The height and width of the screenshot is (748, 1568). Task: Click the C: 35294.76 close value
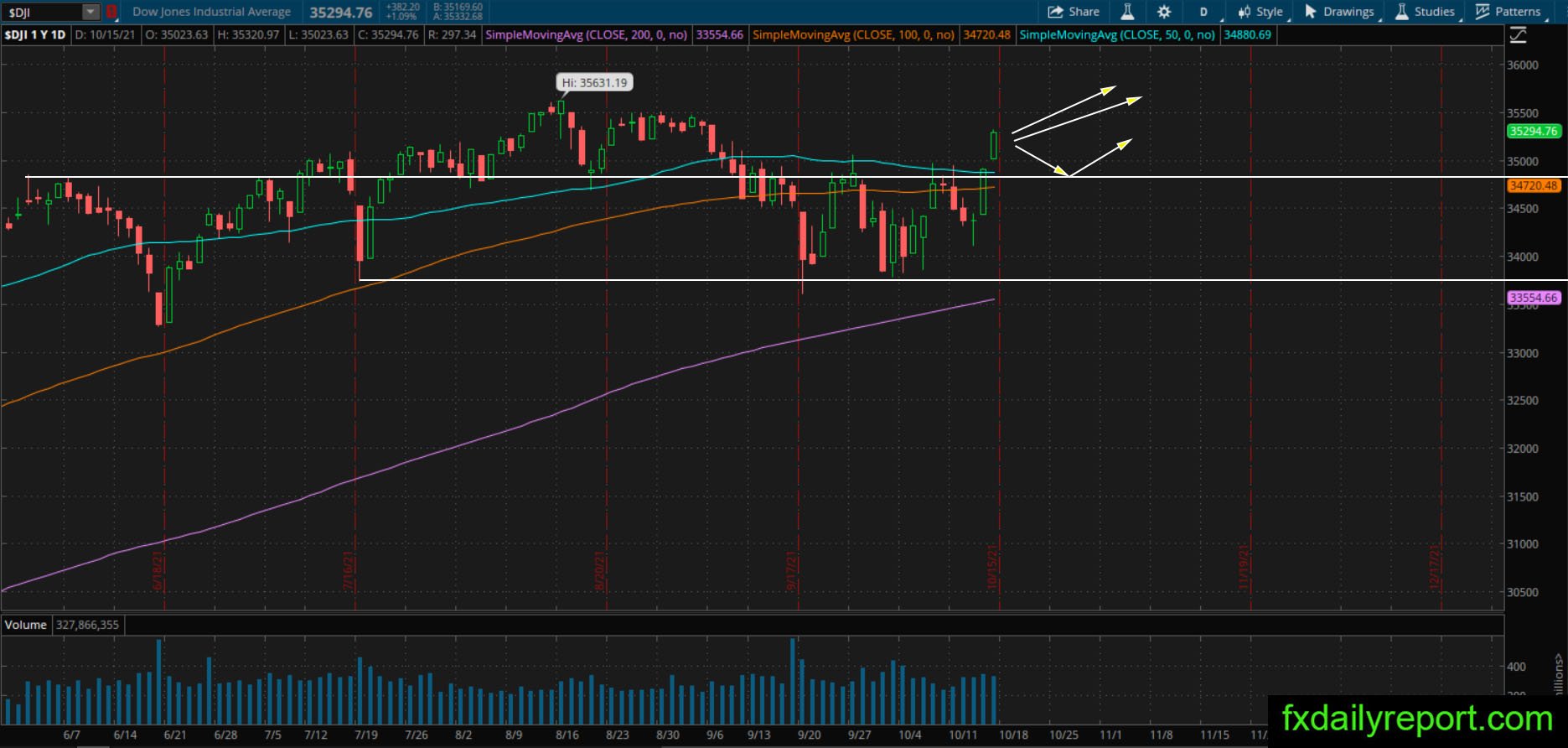click(388, 35)
